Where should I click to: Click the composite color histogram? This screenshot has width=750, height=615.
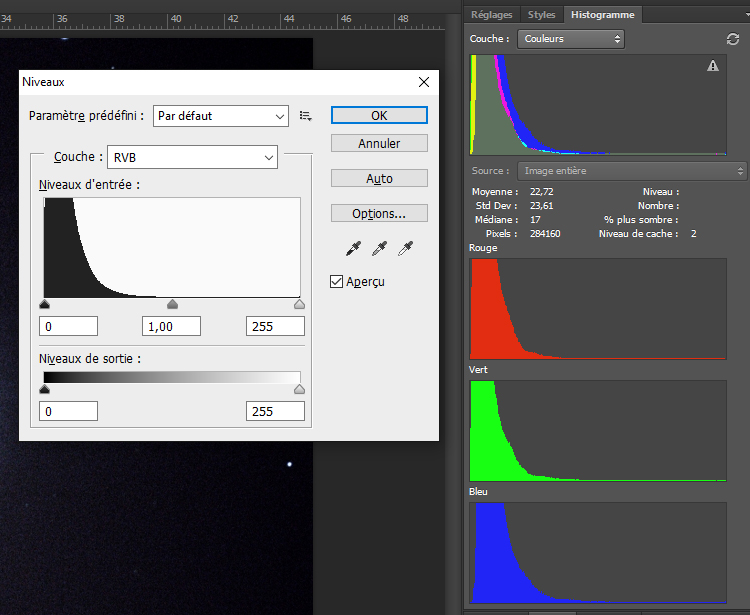pyautogui.click(x=598, y=105)
